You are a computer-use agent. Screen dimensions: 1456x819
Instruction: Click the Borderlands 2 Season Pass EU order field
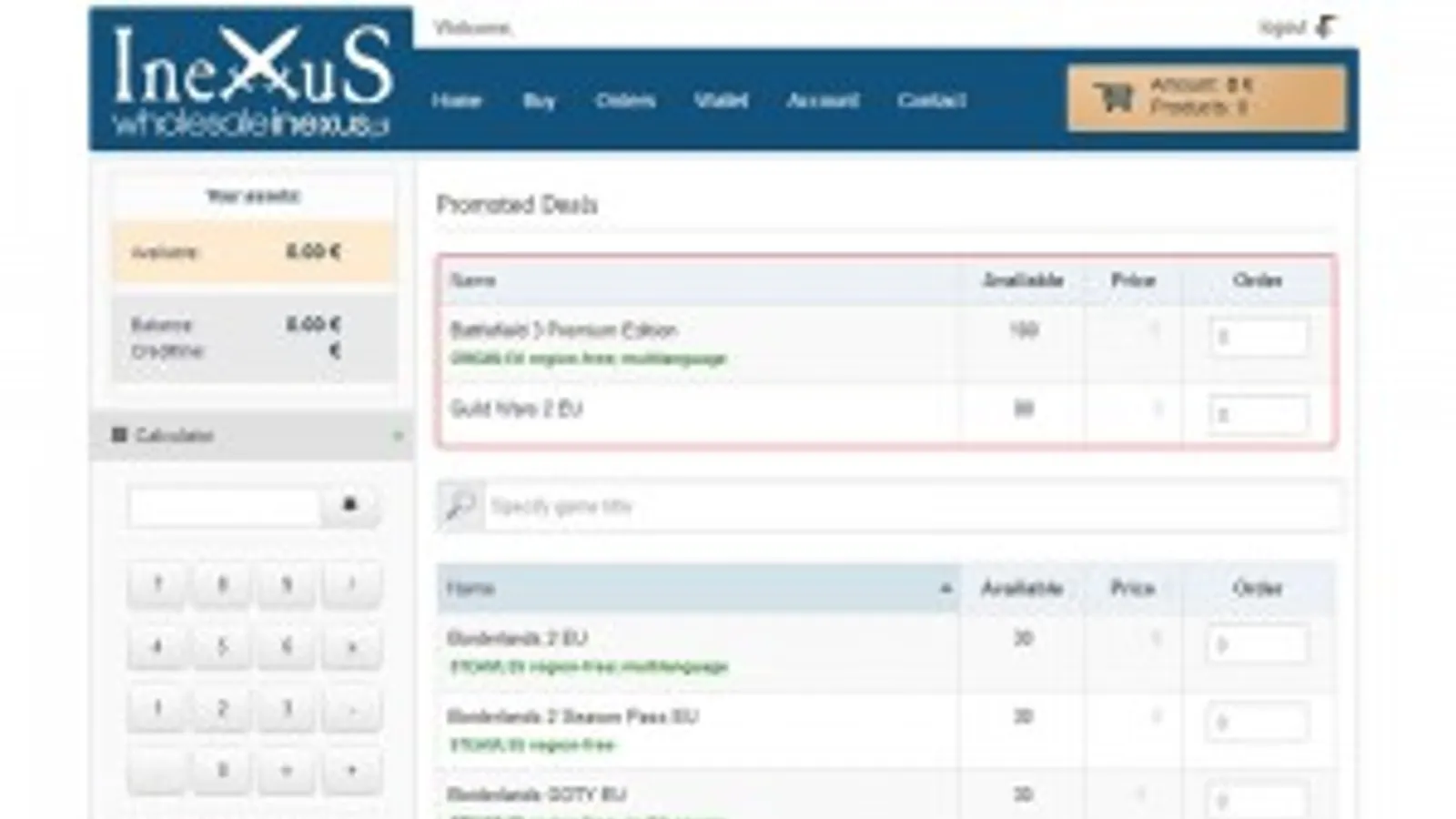tap(1259, 723)
